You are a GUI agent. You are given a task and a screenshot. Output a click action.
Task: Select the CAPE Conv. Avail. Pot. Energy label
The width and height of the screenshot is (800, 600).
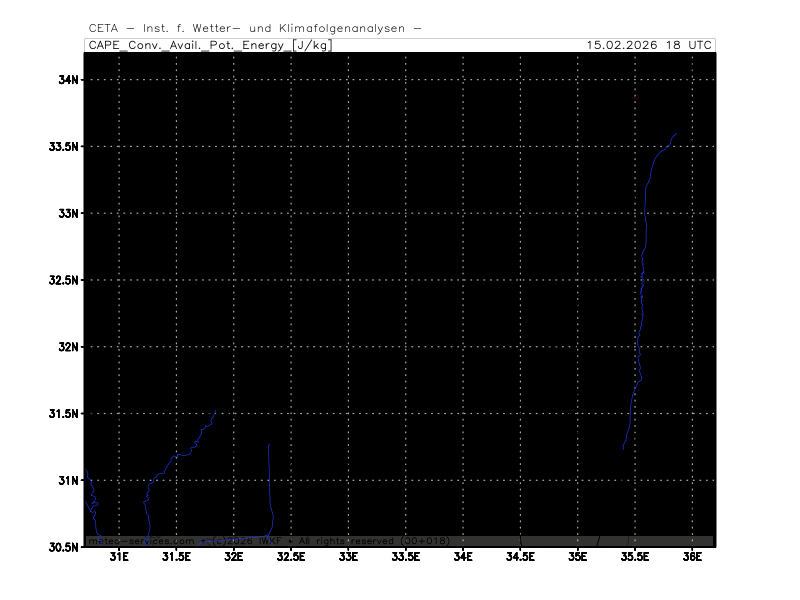point(187,45)
